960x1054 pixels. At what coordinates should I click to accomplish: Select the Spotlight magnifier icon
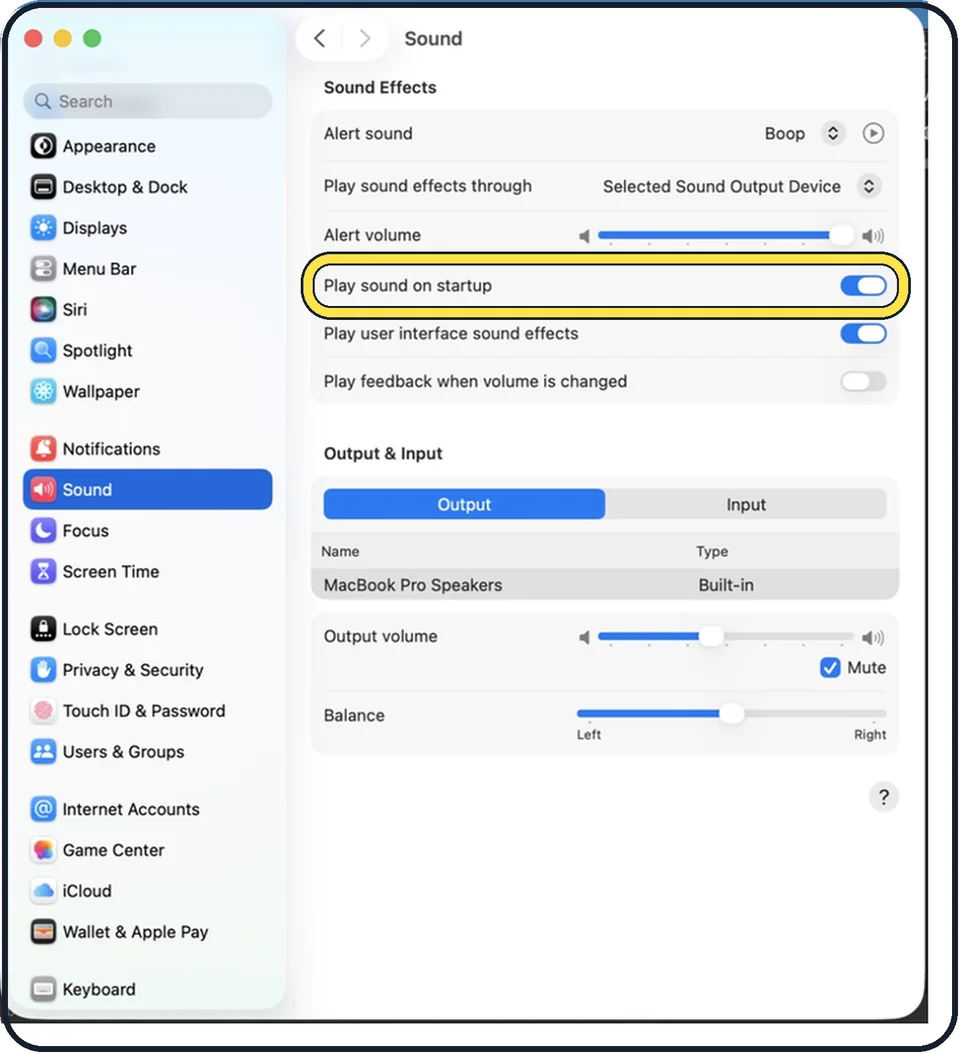43,350
